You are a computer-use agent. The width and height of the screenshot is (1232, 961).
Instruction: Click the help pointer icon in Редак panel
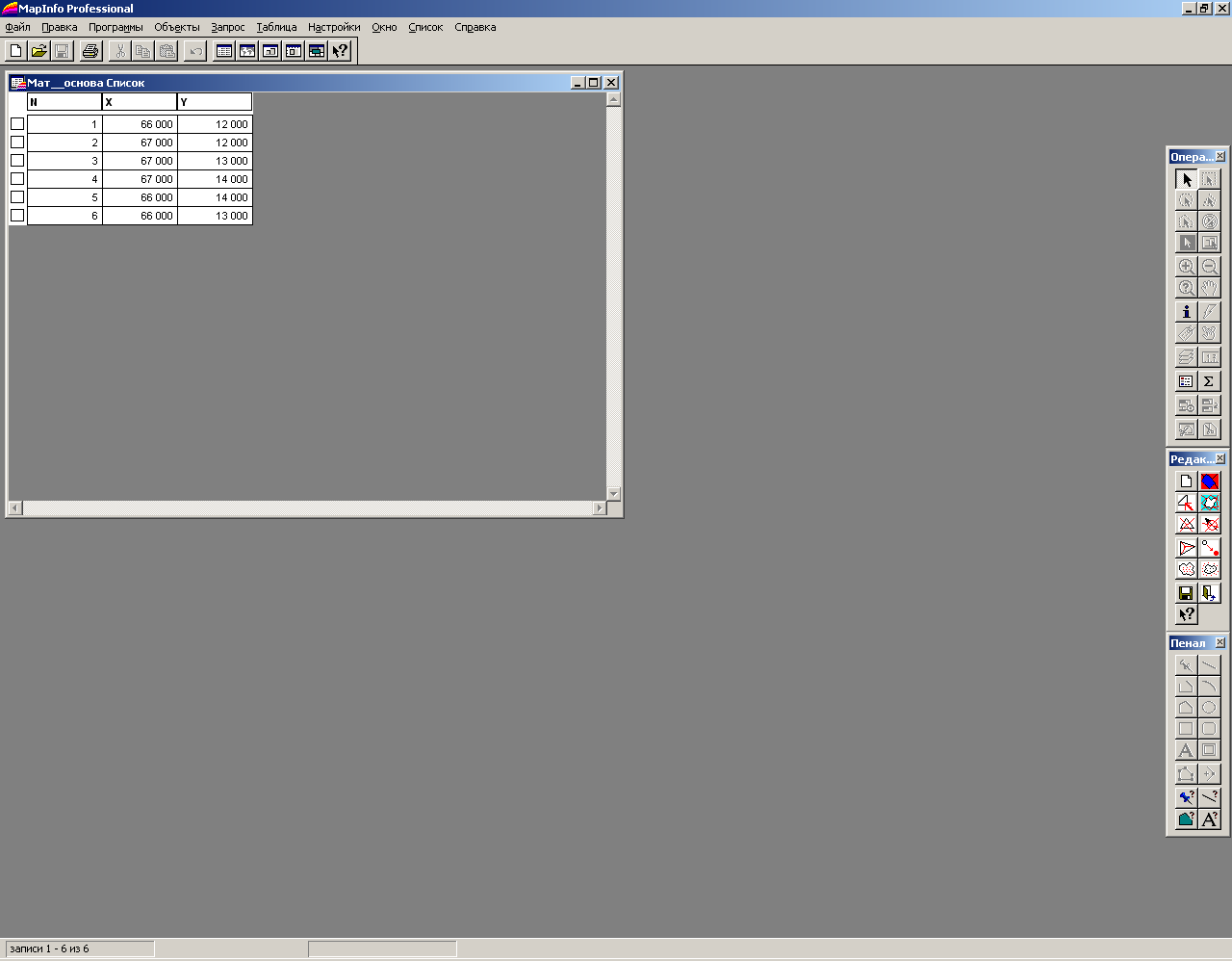click(x=1186, y=614)
